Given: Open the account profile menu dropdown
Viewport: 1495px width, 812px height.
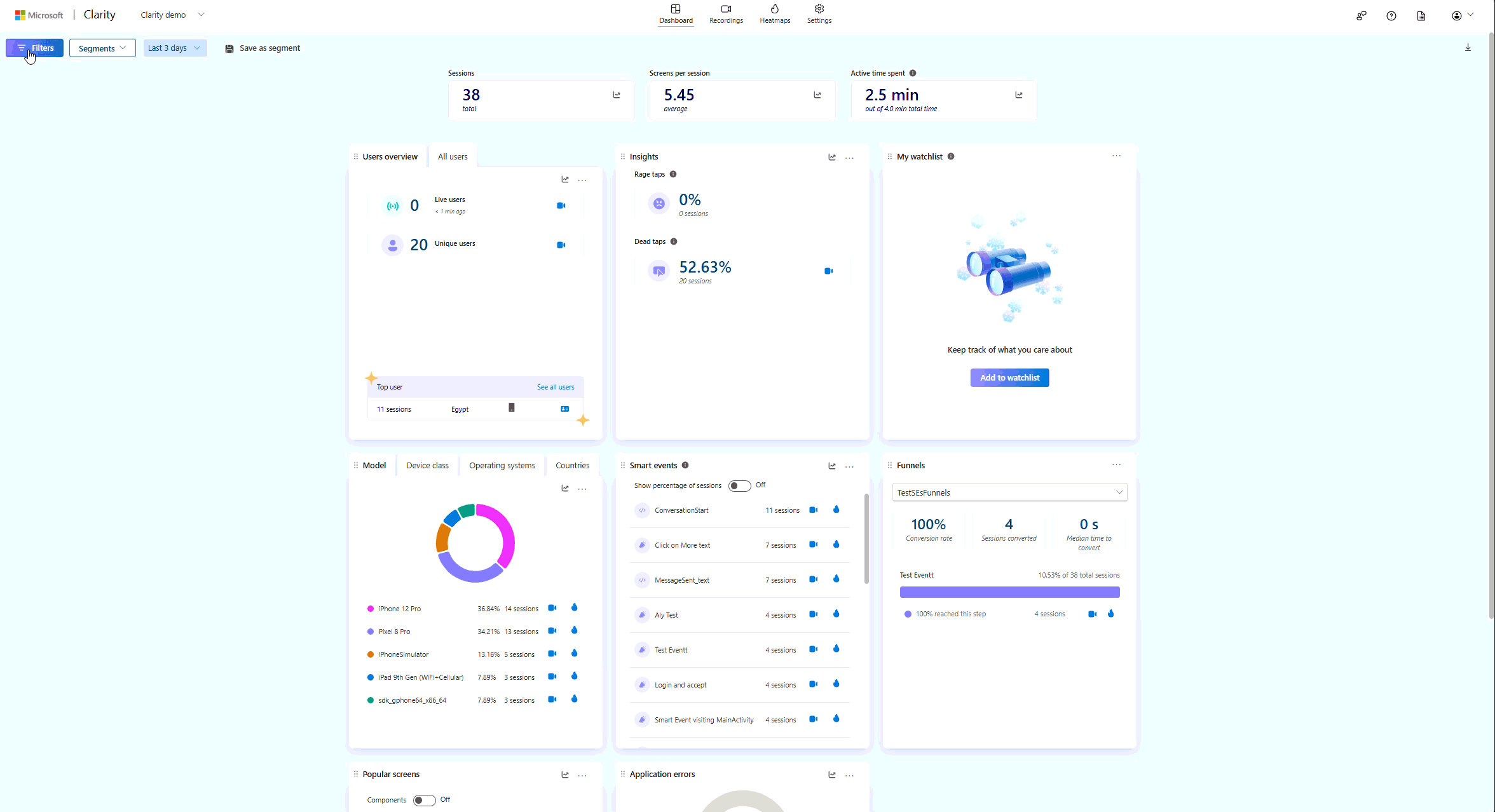Looking at the screenshot, I should click(x=1462, y=15).
